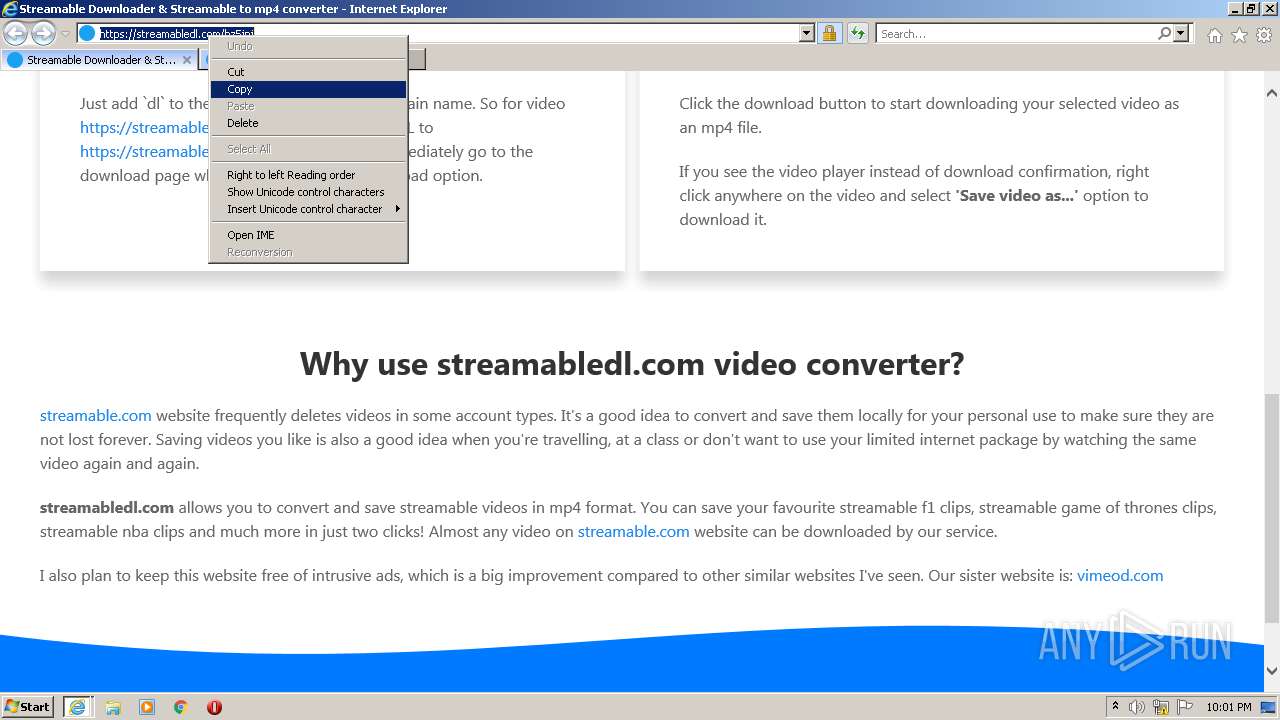Click the 'Why use streamabledl.com video converter?' heading
Image resolution: width=1280 pixels, height=720 pixels.
(632, 363)
